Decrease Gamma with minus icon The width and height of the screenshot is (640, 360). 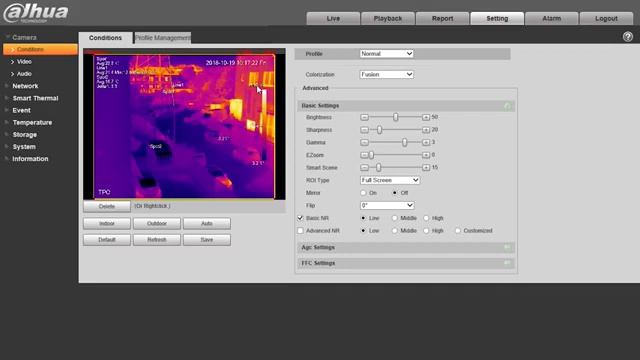[x=364, y=142]
